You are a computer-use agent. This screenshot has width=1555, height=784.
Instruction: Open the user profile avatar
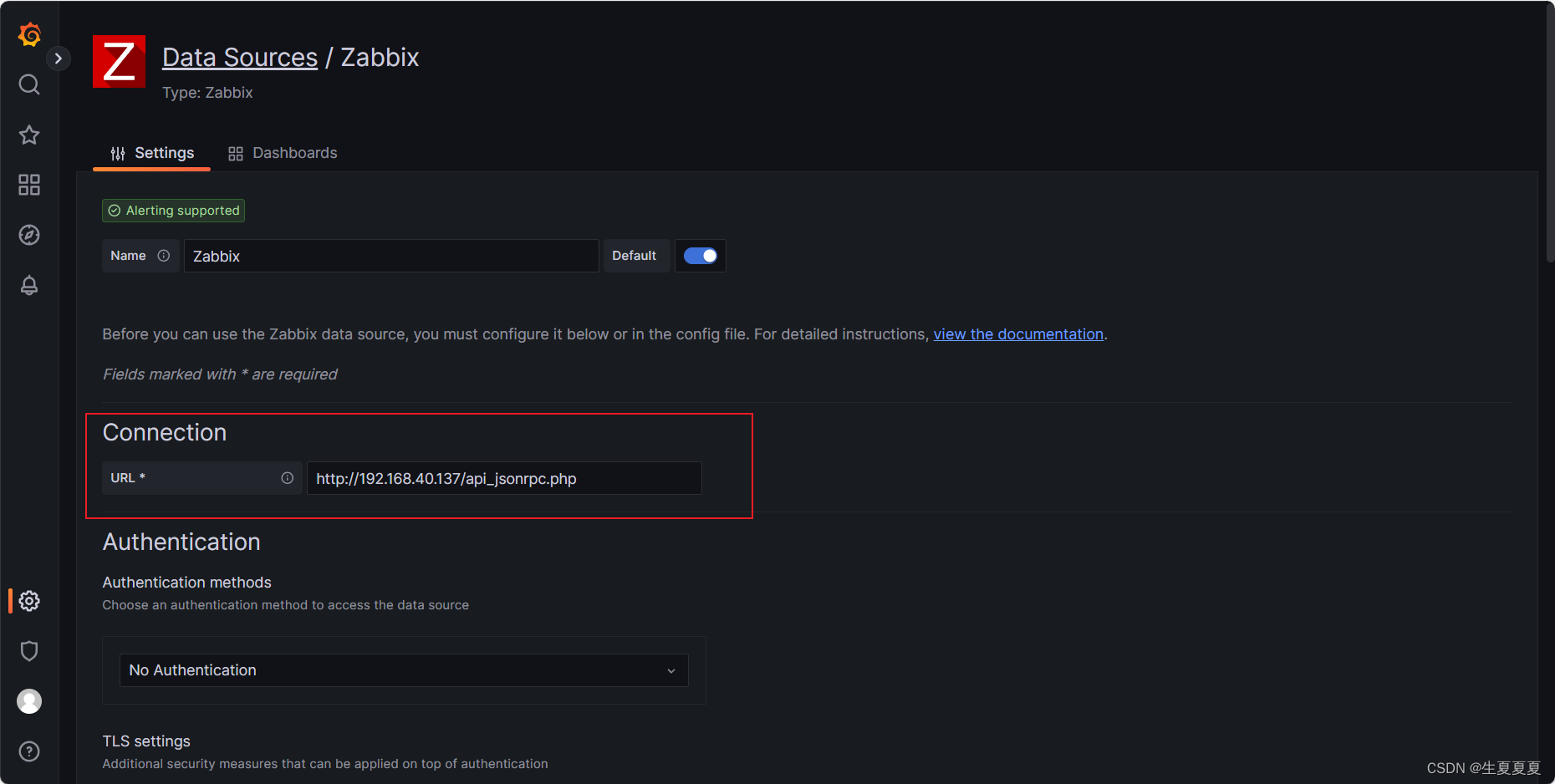[x=29, y=701]
